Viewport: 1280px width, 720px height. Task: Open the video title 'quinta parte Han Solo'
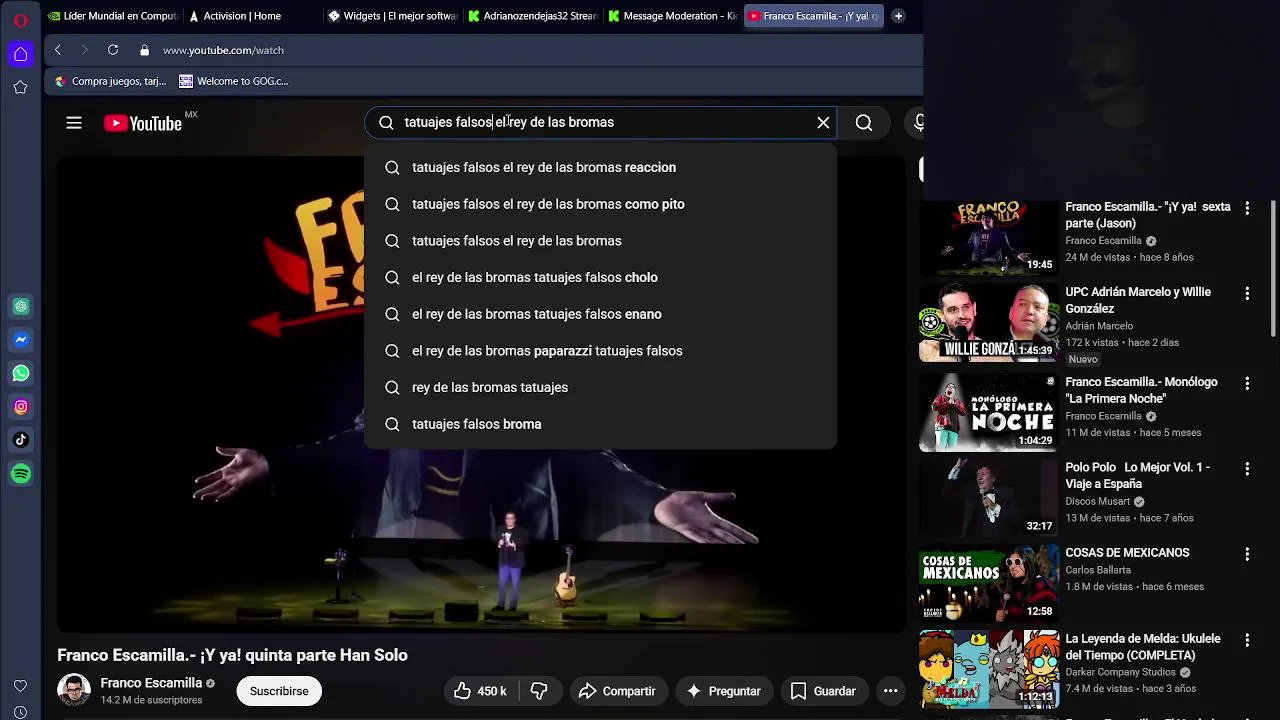pos(232,655)
